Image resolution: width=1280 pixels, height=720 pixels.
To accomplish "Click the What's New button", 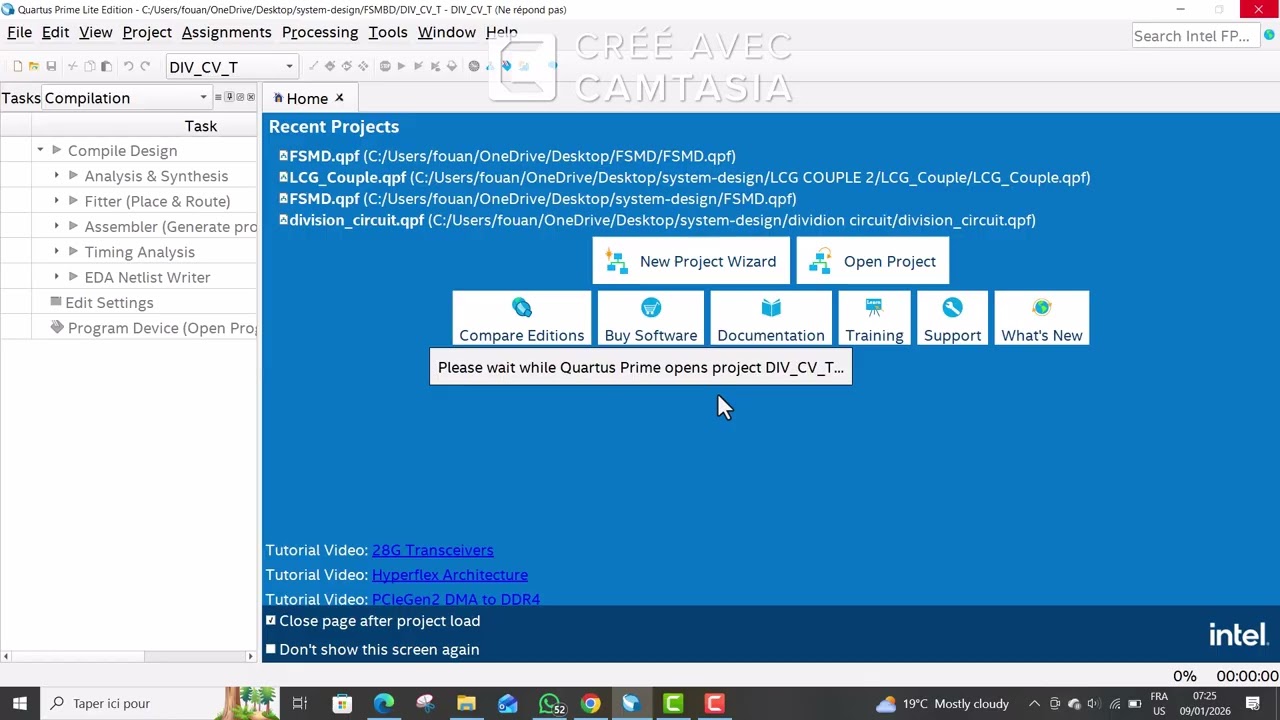I will coord(1041,319).
